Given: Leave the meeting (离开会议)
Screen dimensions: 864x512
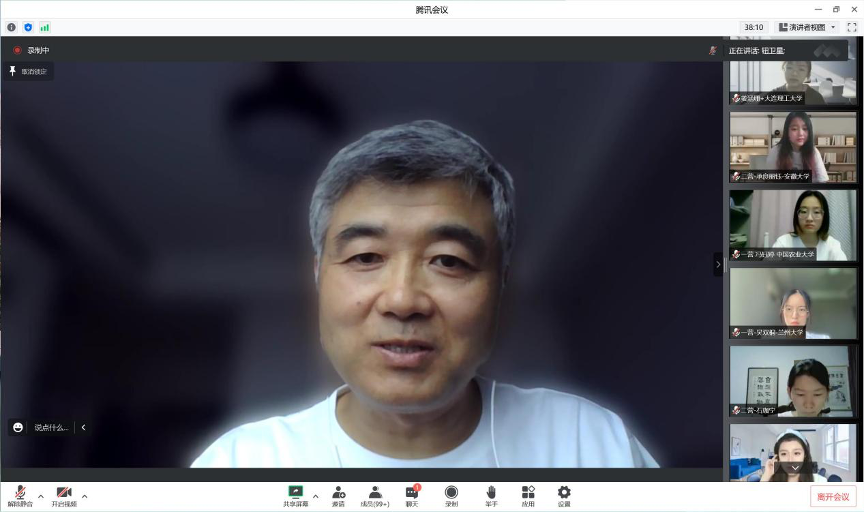Looking at the screenshot, I should [x=833, y=497].
